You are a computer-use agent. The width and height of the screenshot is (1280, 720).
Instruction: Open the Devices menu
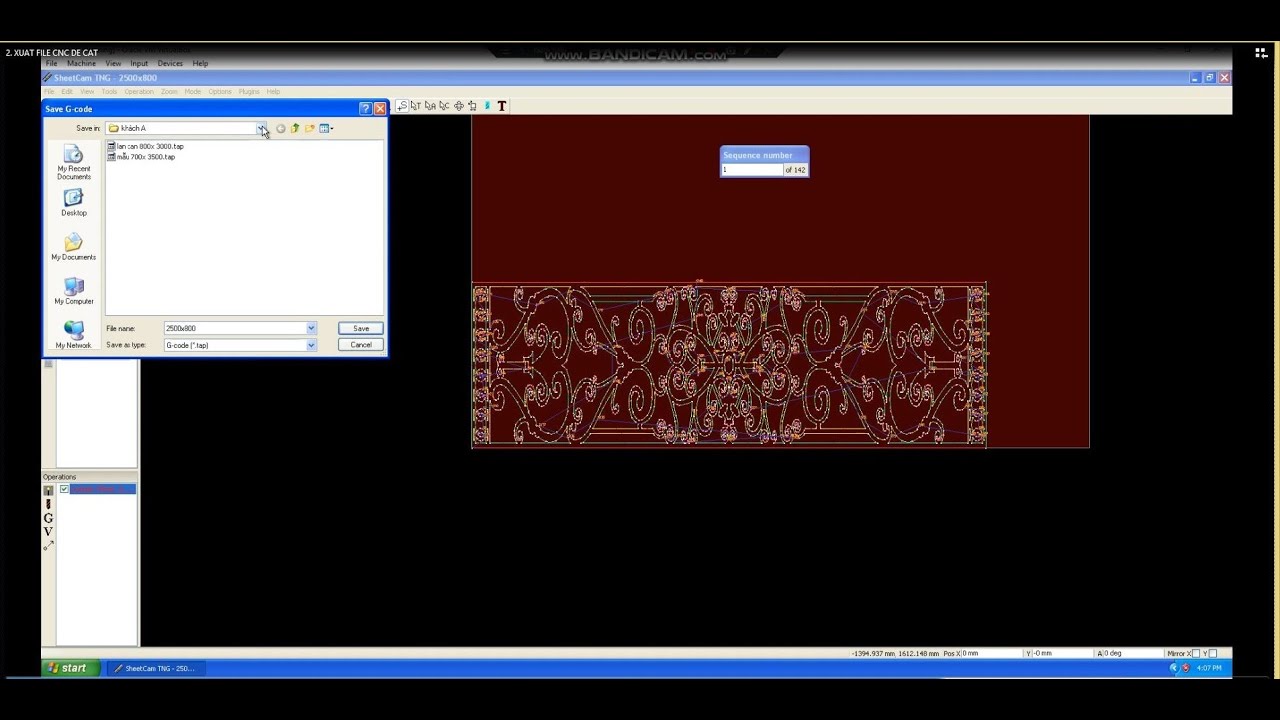pos(170,64)
